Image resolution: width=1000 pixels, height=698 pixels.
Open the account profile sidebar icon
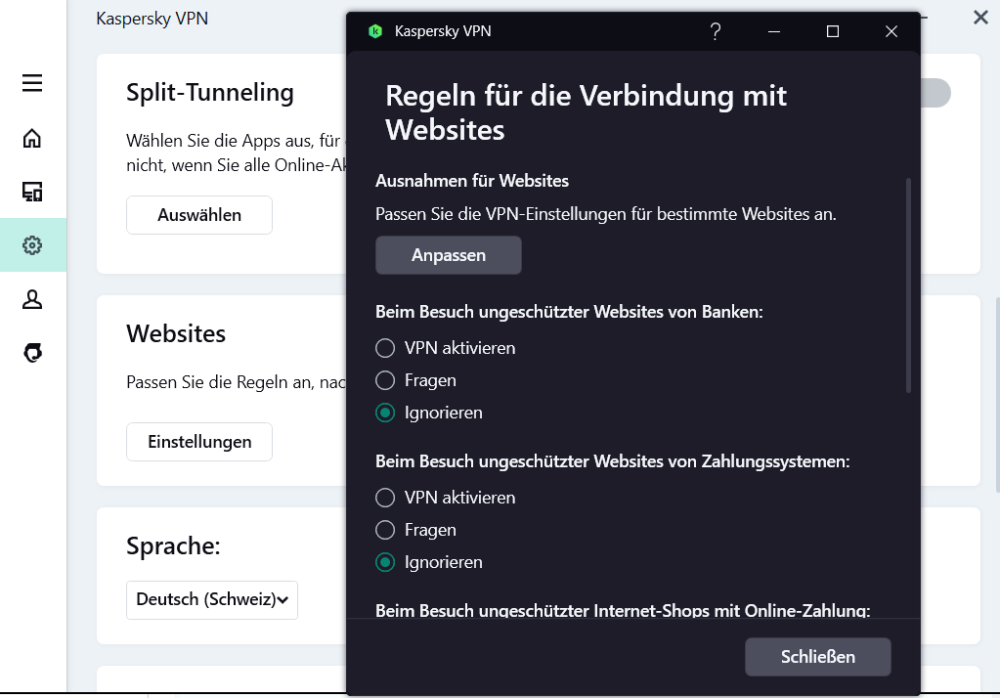[32, 299]
